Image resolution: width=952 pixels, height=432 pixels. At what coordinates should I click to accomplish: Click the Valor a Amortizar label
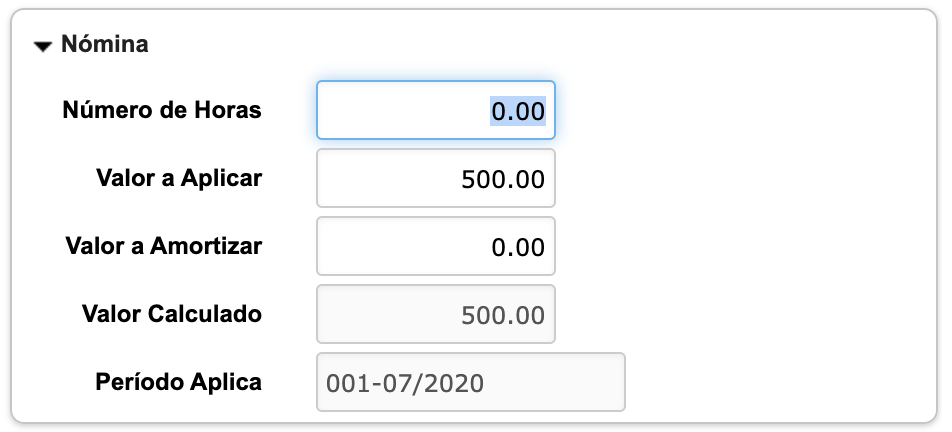tap(163, 246)
